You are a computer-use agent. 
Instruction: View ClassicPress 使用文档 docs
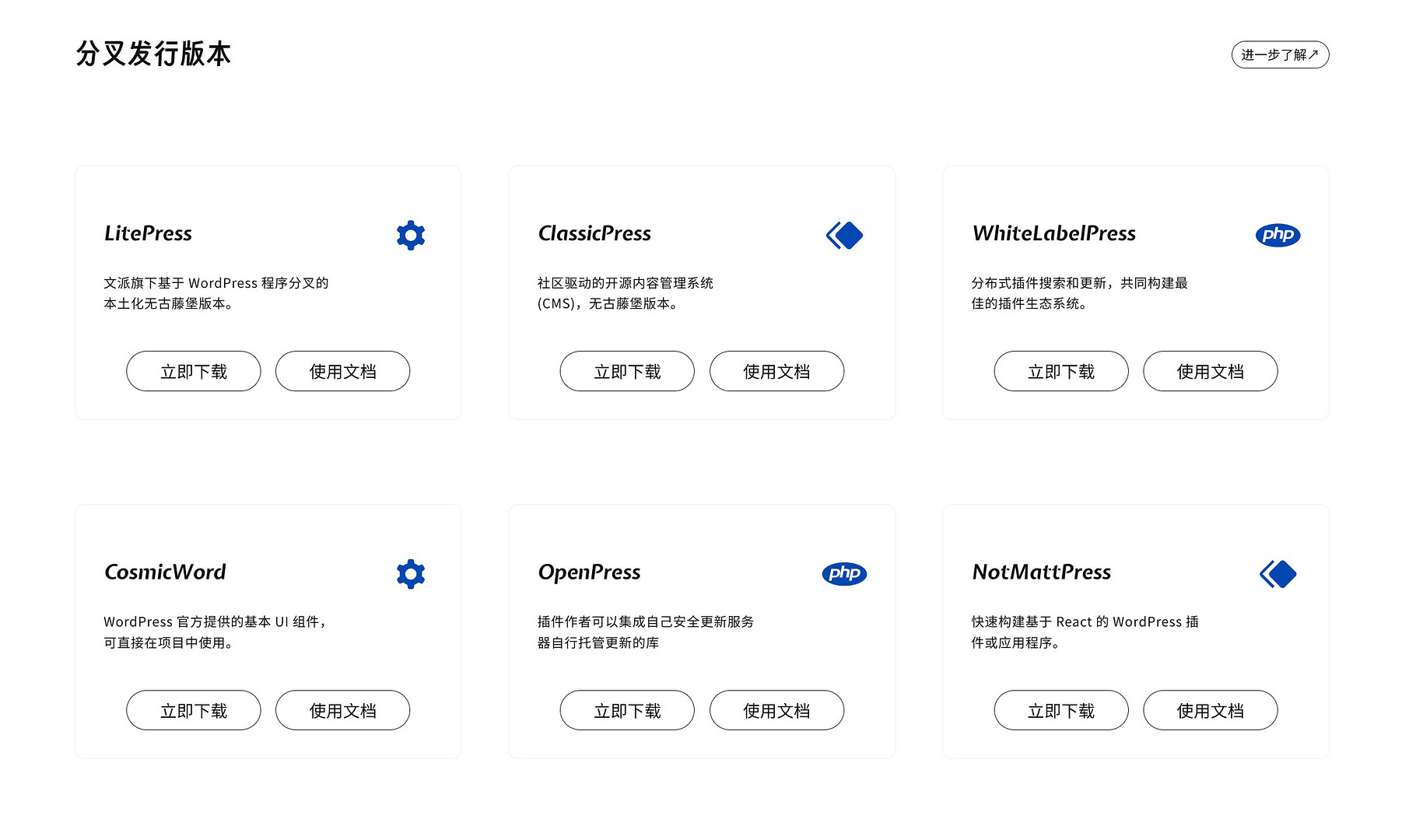pos(776,372)
